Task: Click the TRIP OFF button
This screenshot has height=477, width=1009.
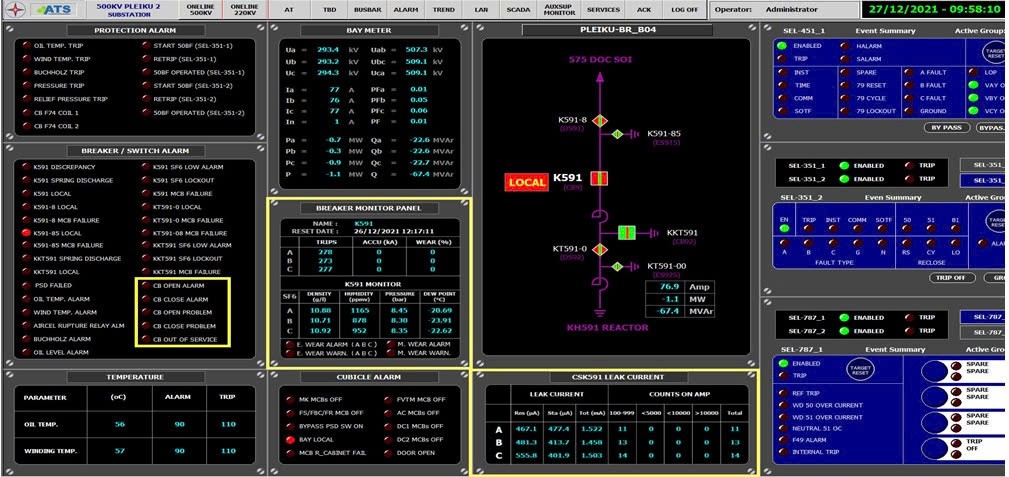Action: [952, 278]
